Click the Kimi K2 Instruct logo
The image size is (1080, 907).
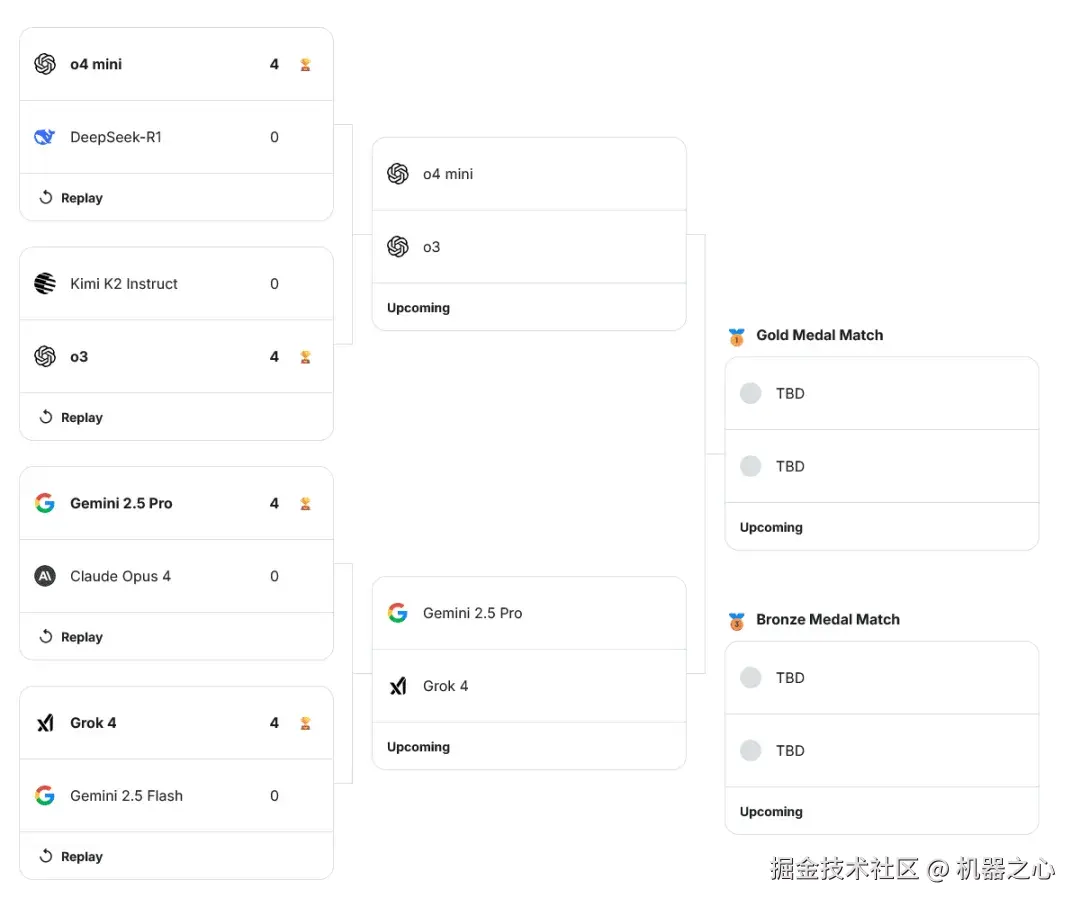45,284
